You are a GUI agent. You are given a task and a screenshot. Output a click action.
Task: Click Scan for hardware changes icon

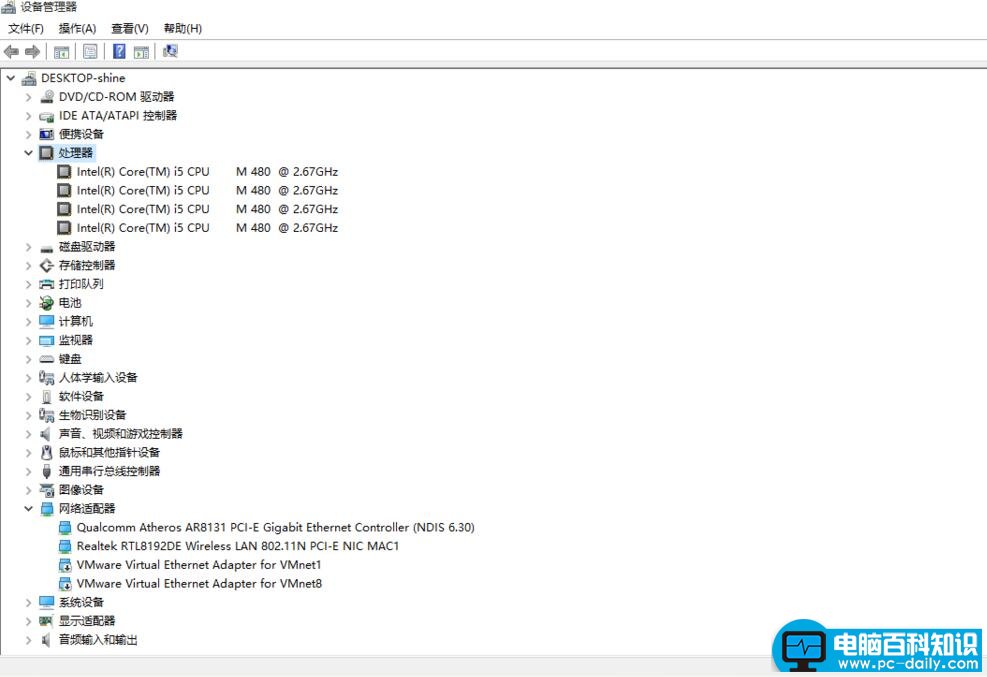pos(170,52)
